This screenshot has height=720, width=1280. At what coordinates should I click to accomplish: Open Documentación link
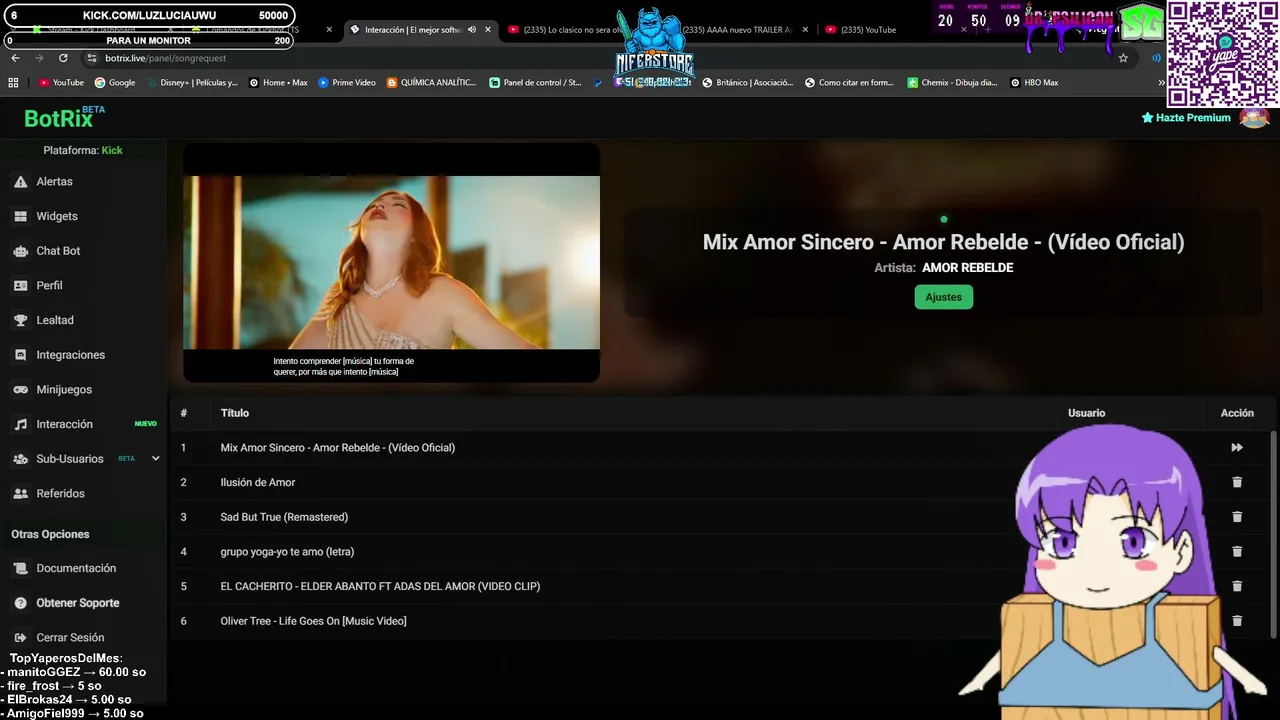tap(76, 568)
